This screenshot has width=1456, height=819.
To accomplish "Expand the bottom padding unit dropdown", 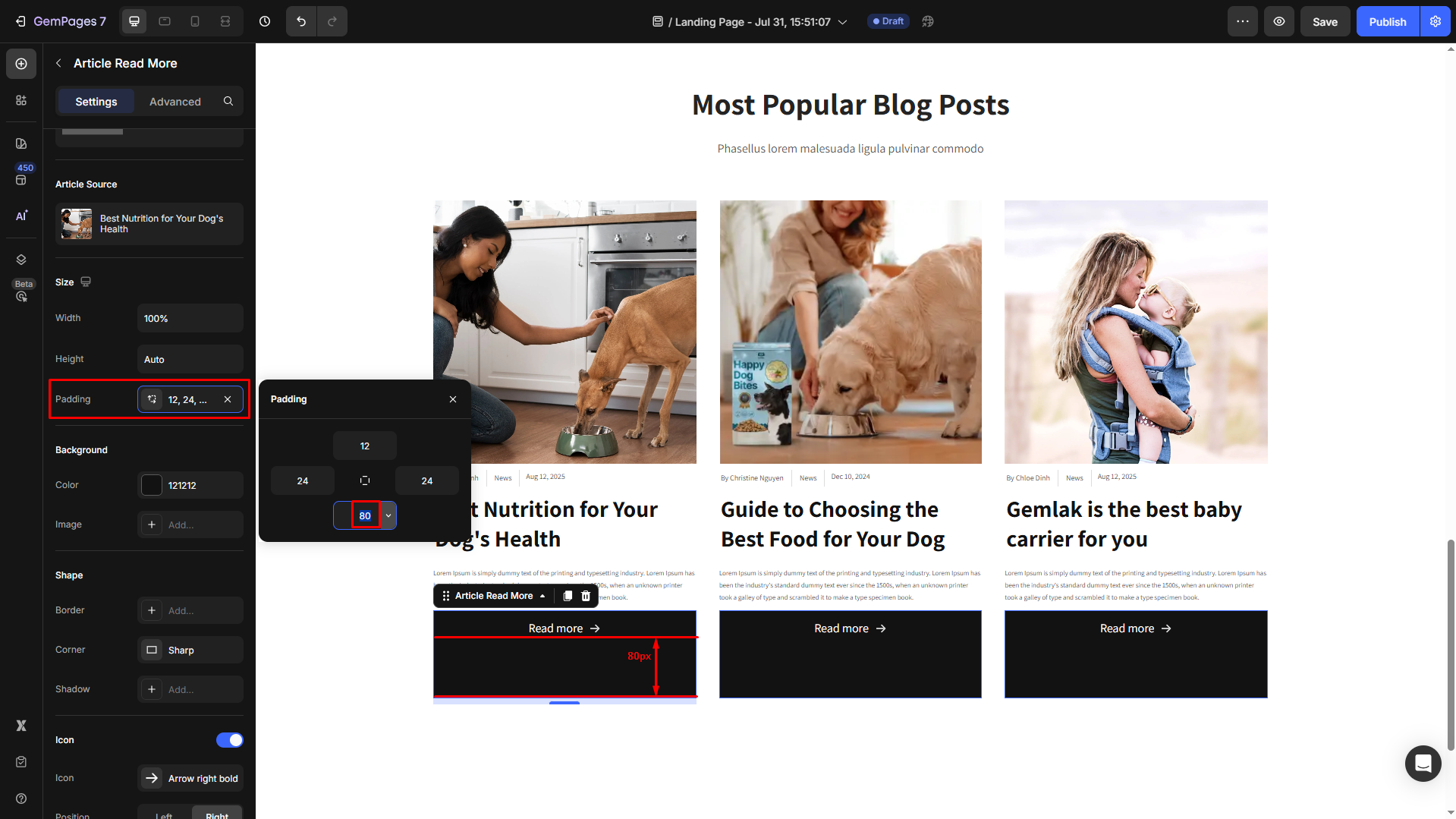I will pos(388,515).
